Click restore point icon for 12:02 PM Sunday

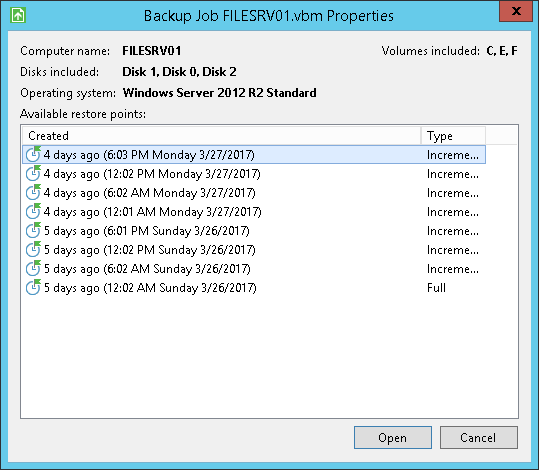point(33,249)
